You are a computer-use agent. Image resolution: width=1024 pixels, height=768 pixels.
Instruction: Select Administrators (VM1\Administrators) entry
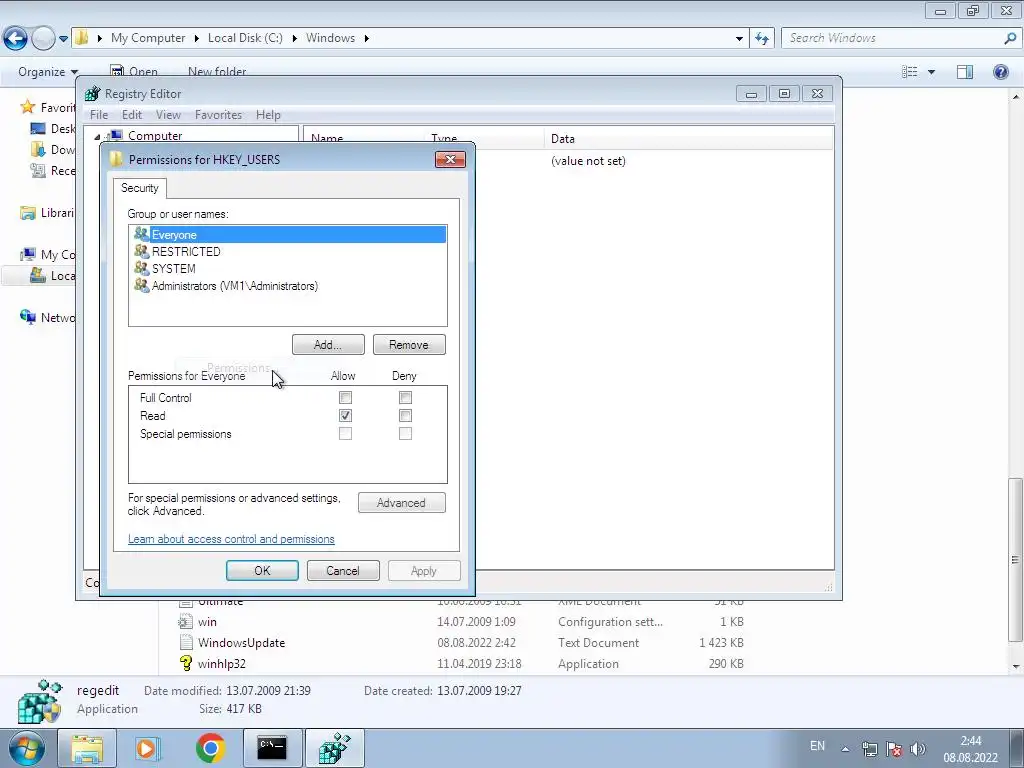(x=288, y=285)
